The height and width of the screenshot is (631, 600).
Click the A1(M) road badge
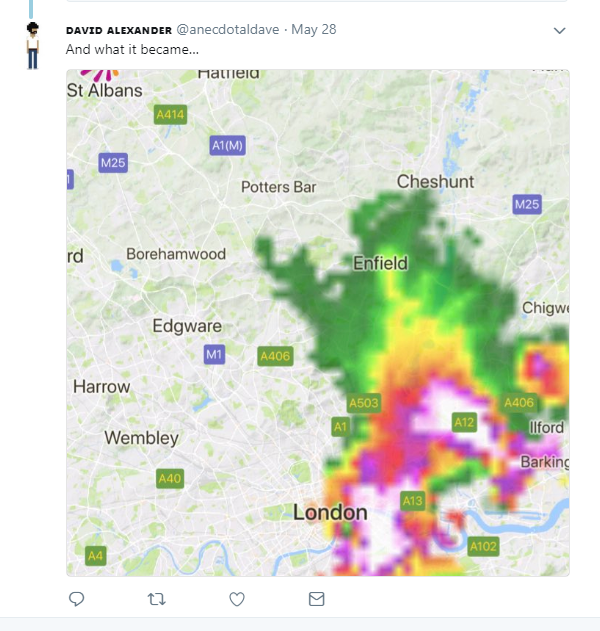pyautogui.click(x=228, y=146)
